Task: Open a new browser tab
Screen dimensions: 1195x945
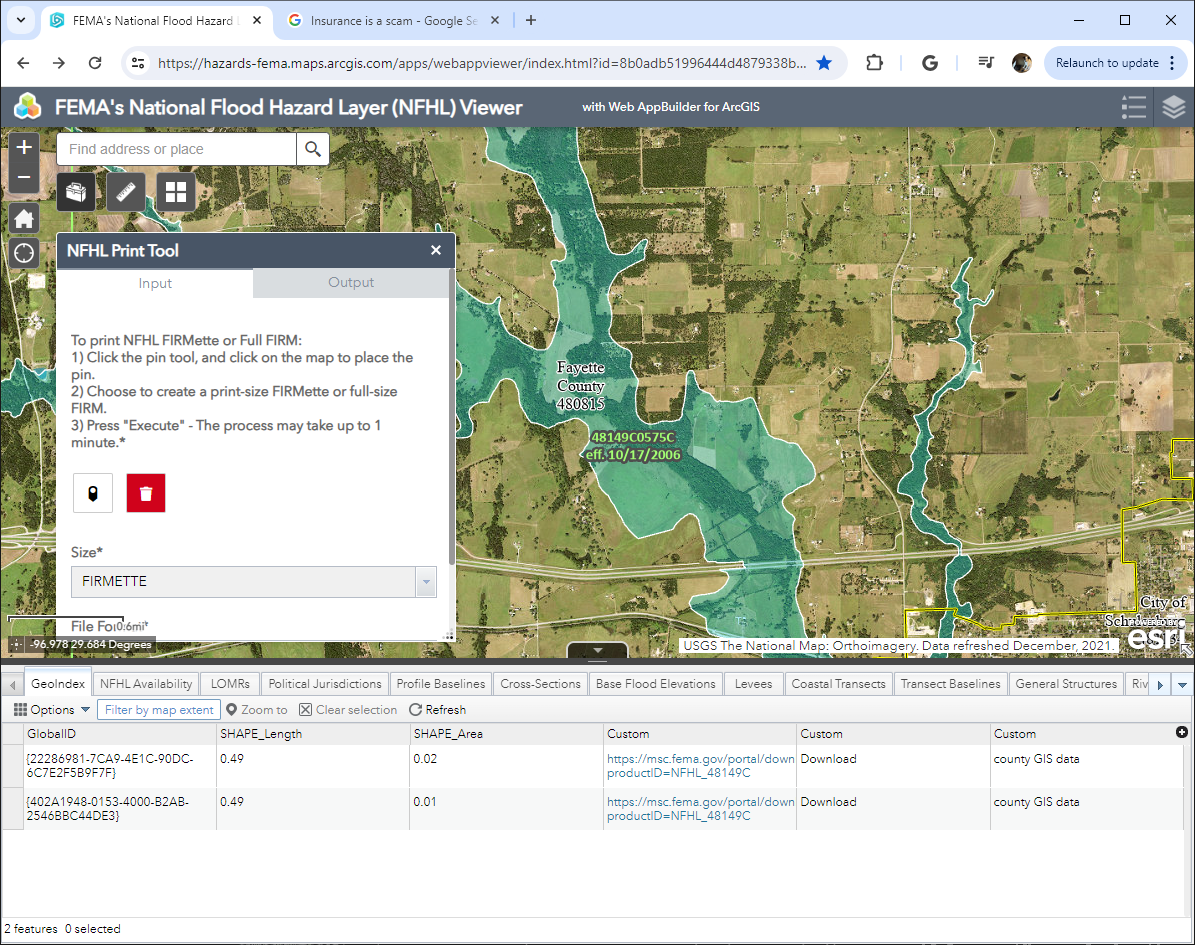Action: point(531,21)
